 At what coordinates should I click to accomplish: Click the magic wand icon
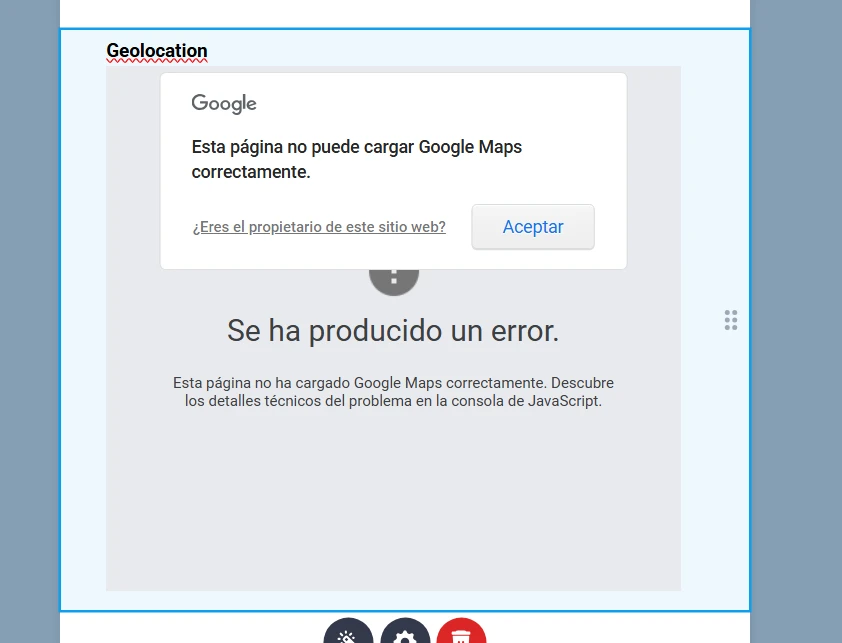click(348, 634)
